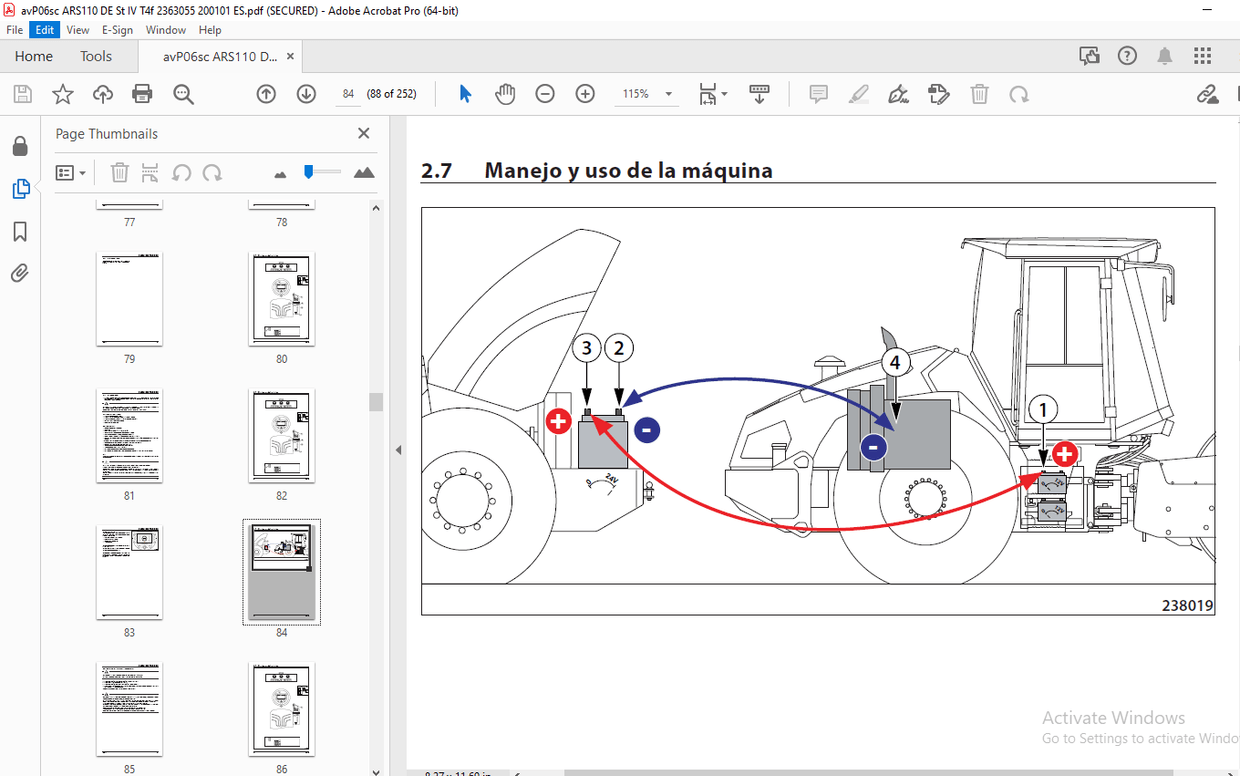1240x776 pixels.
Task: Toggle the Bookmarks panel
Action: point(20,231)
